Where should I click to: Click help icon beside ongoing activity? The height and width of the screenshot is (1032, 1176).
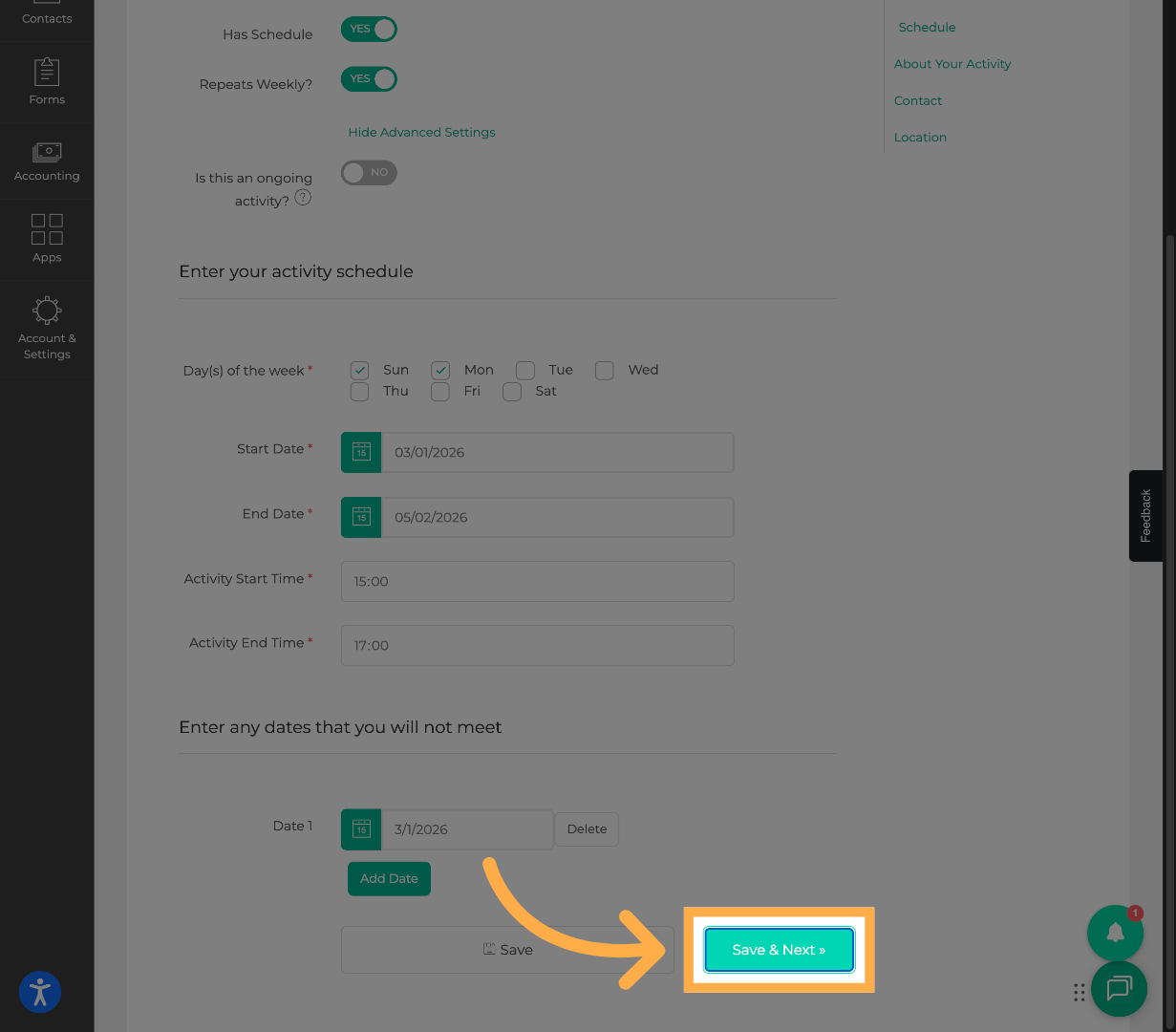tap(303, 198)
